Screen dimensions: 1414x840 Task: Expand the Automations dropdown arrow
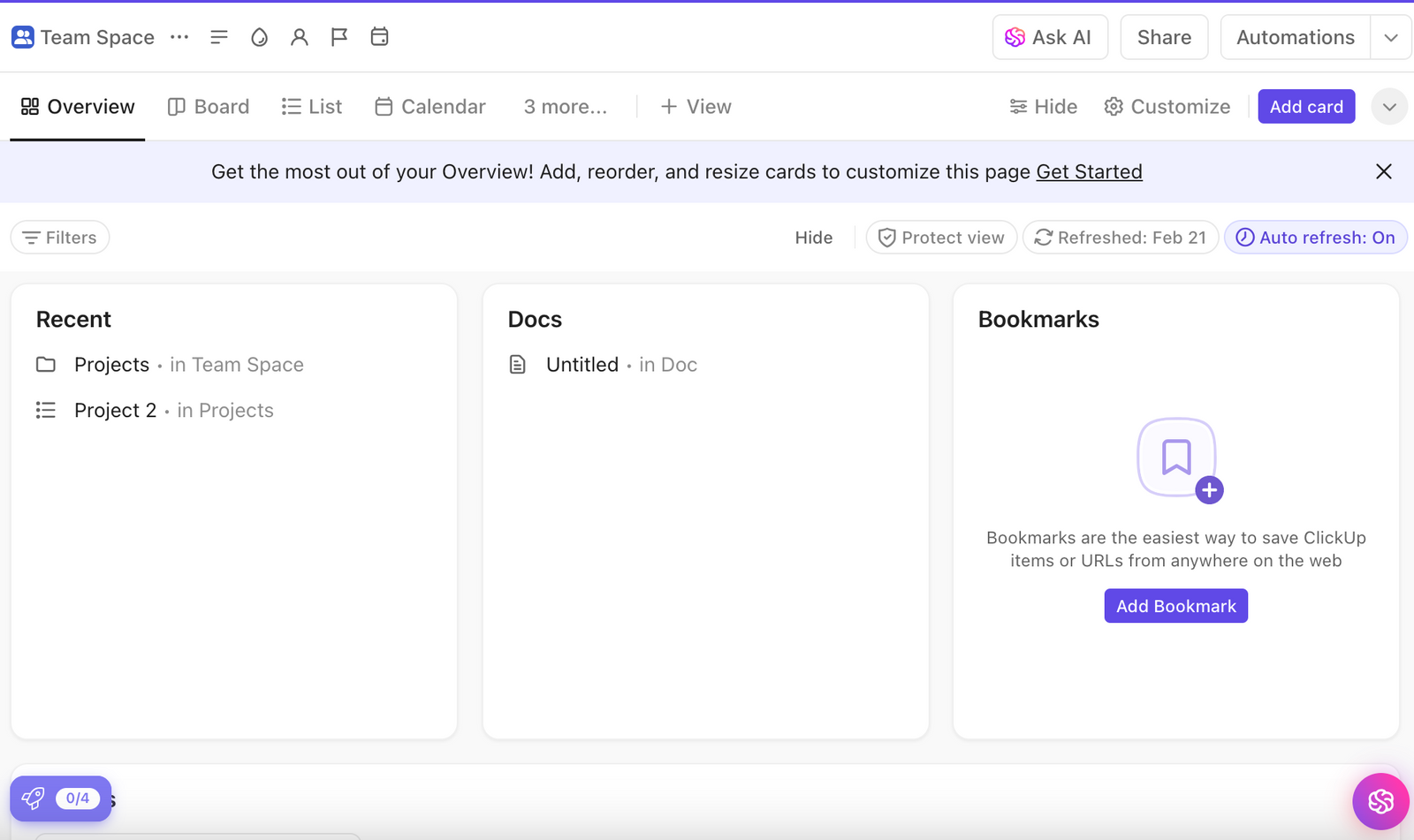1391,37
